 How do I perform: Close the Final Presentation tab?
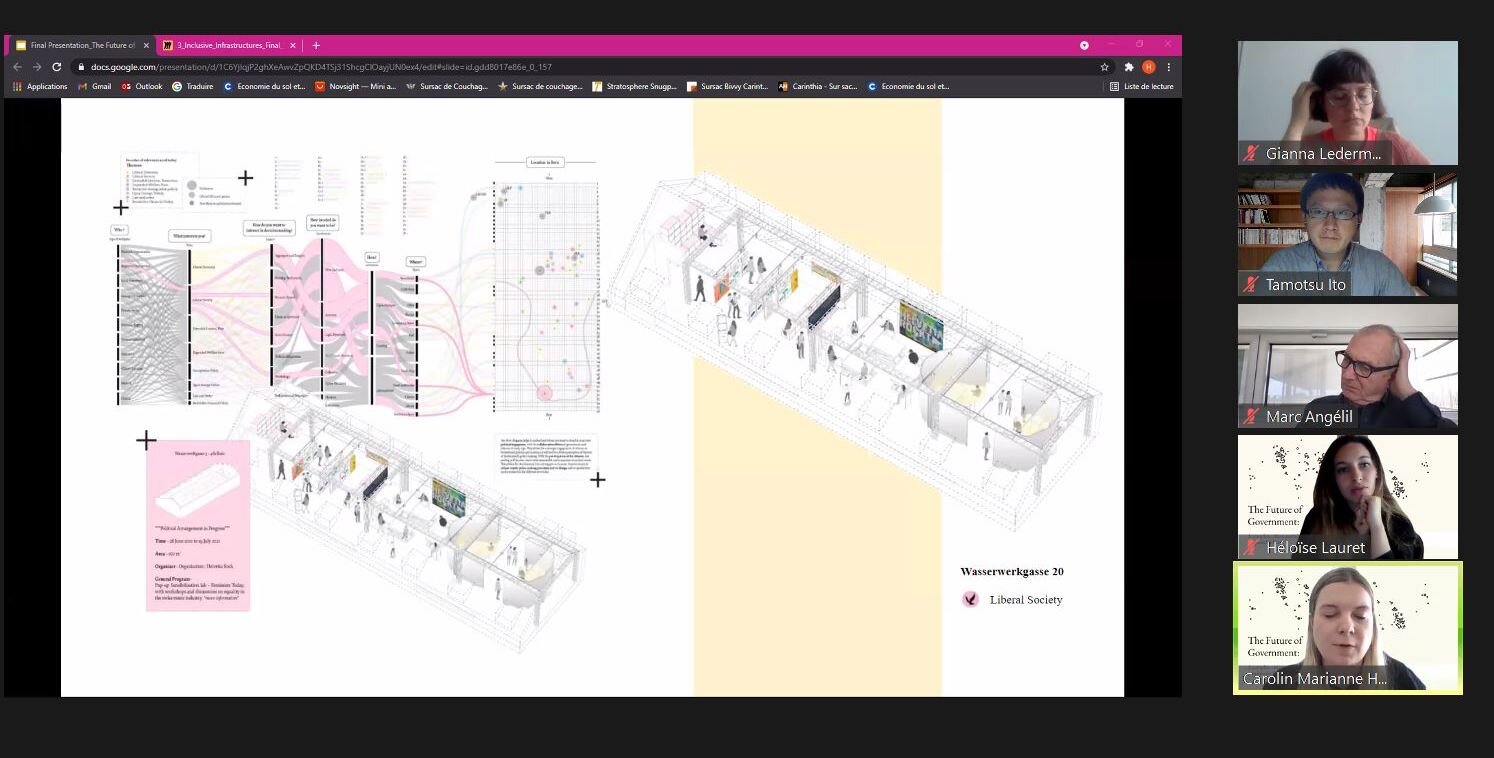tap(146, 45)
